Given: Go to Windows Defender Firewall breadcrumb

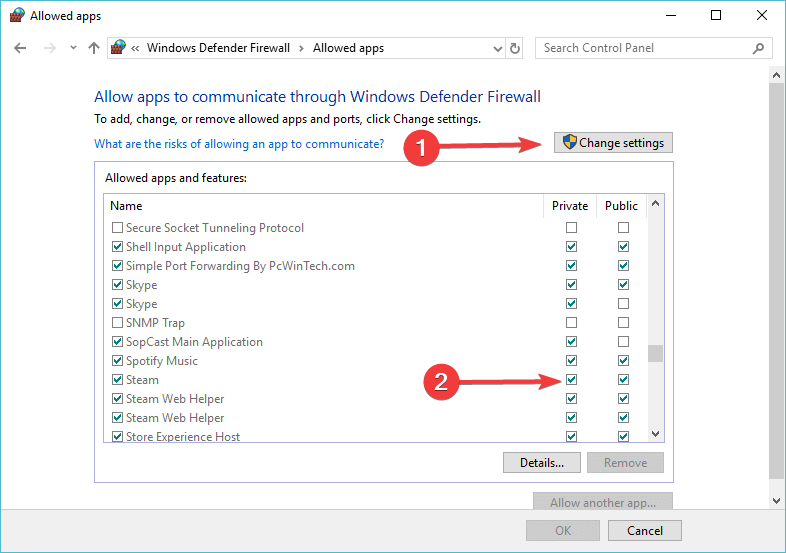Looking at the screenshot, I should [220, 48].
